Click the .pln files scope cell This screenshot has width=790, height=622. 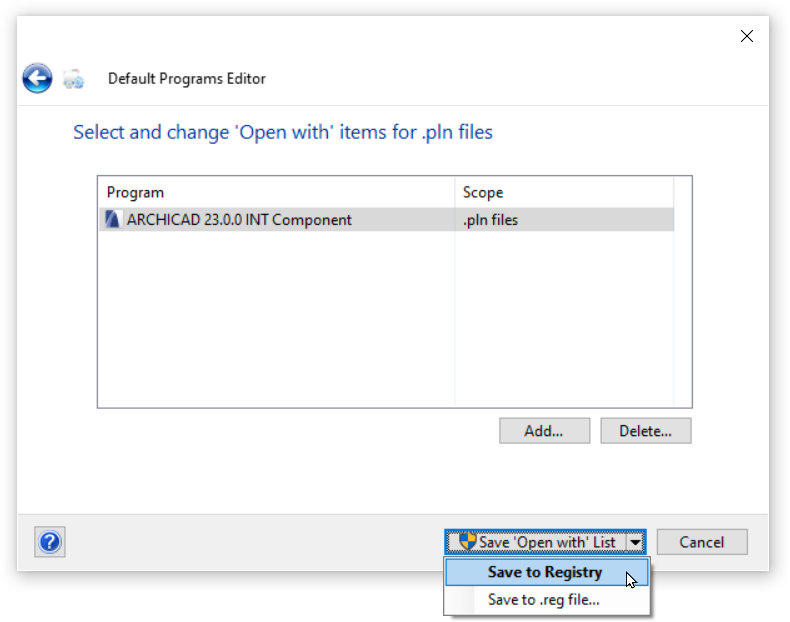click(491, 220)
